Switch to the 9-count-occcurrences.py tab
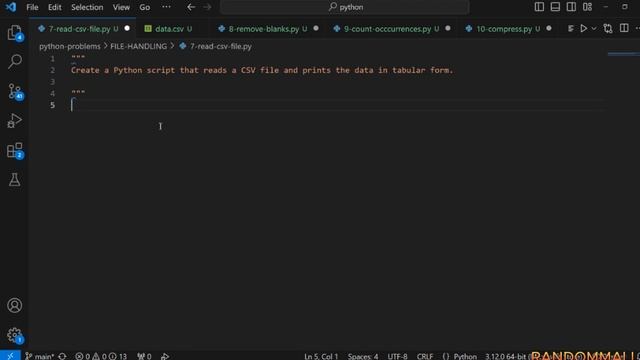The image size is (640, 360). [387, 29]
